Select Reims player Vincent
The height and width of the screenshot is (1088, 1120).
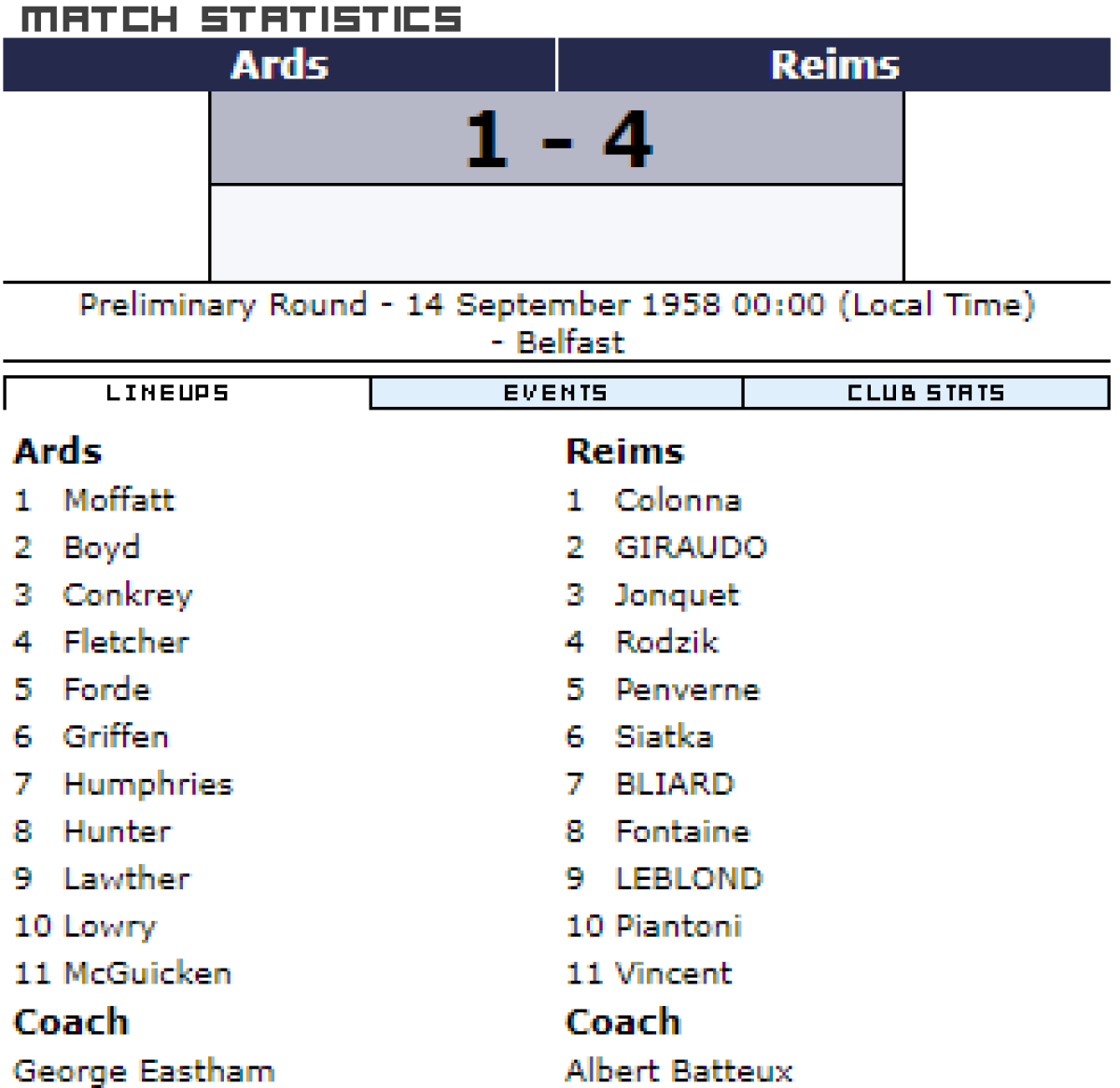point(673,973)
